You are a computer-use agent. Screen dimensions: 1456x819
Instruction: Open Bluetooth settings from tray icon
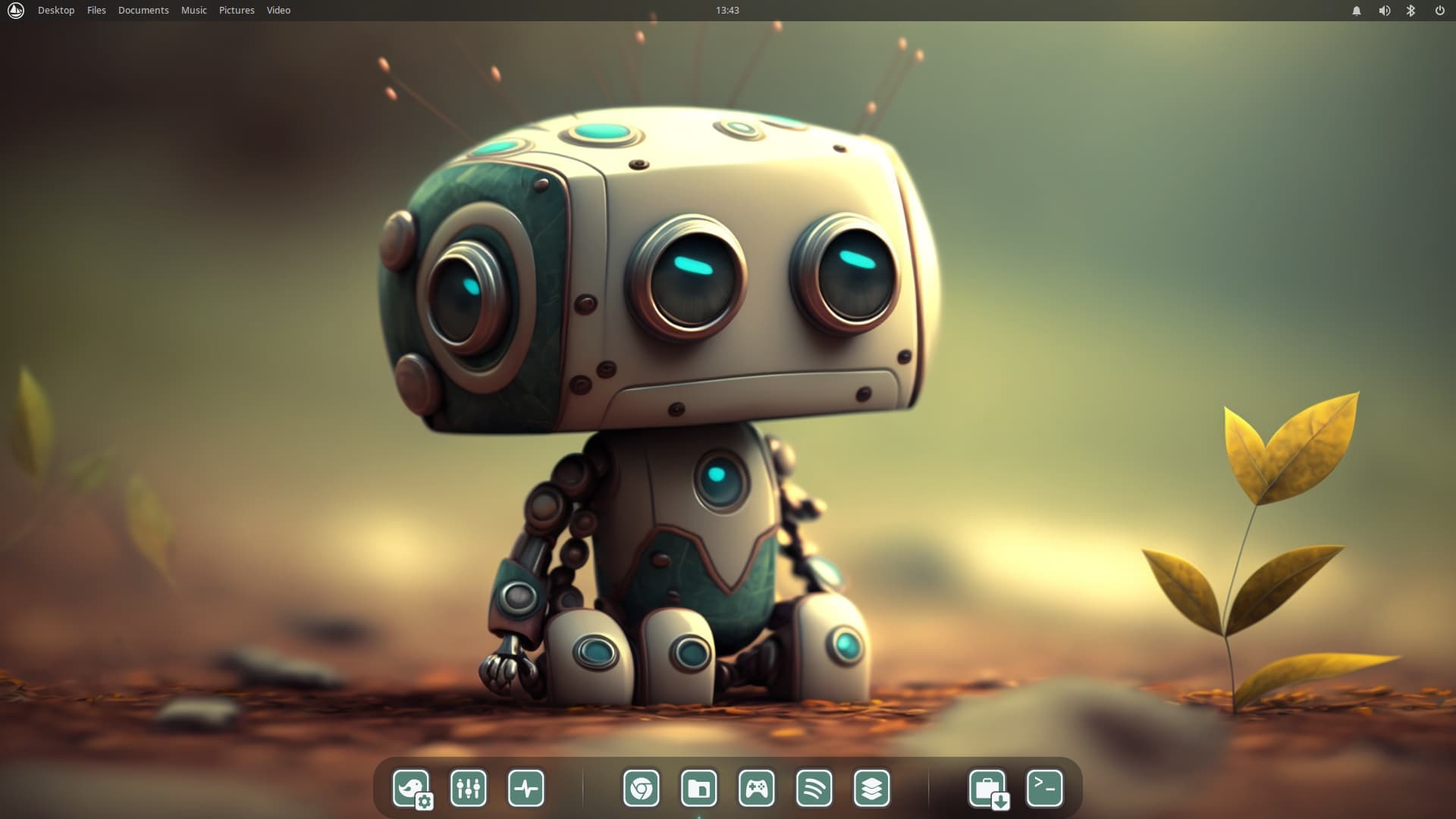coord(1411,11)
